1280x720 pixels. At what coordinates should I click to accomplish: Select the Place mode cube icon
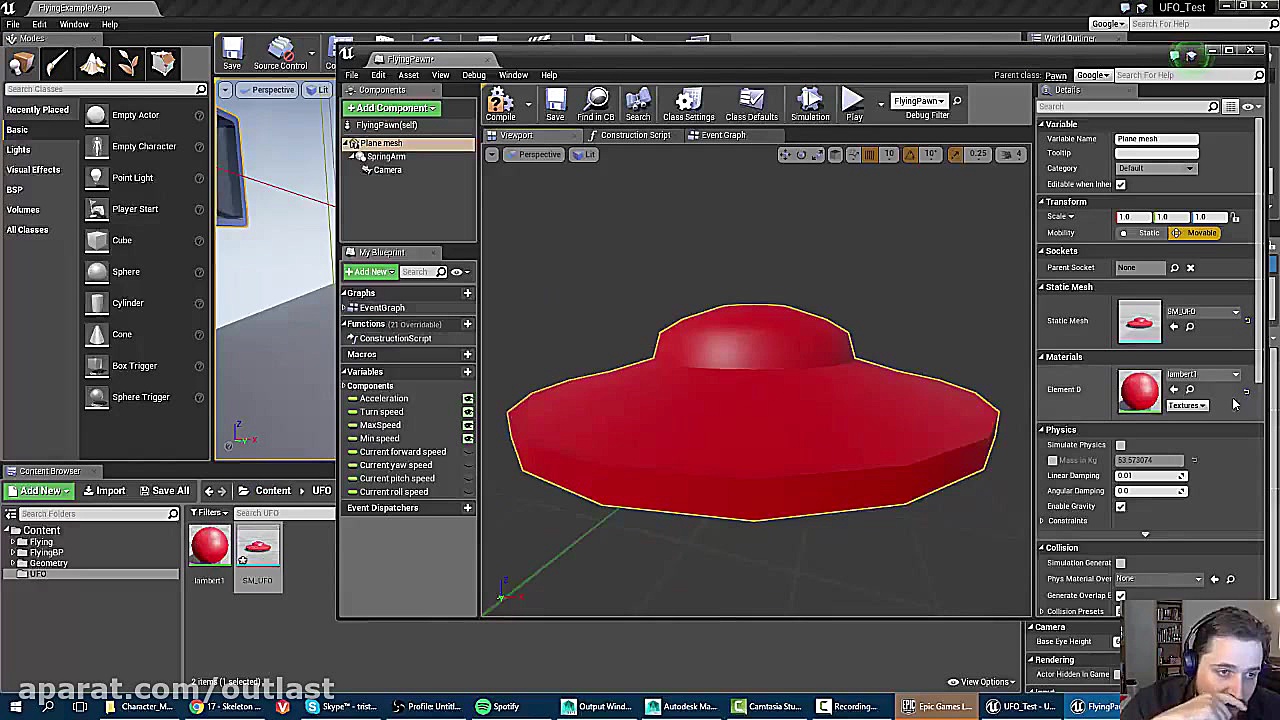pyautogui.click(x=22, y=64)
